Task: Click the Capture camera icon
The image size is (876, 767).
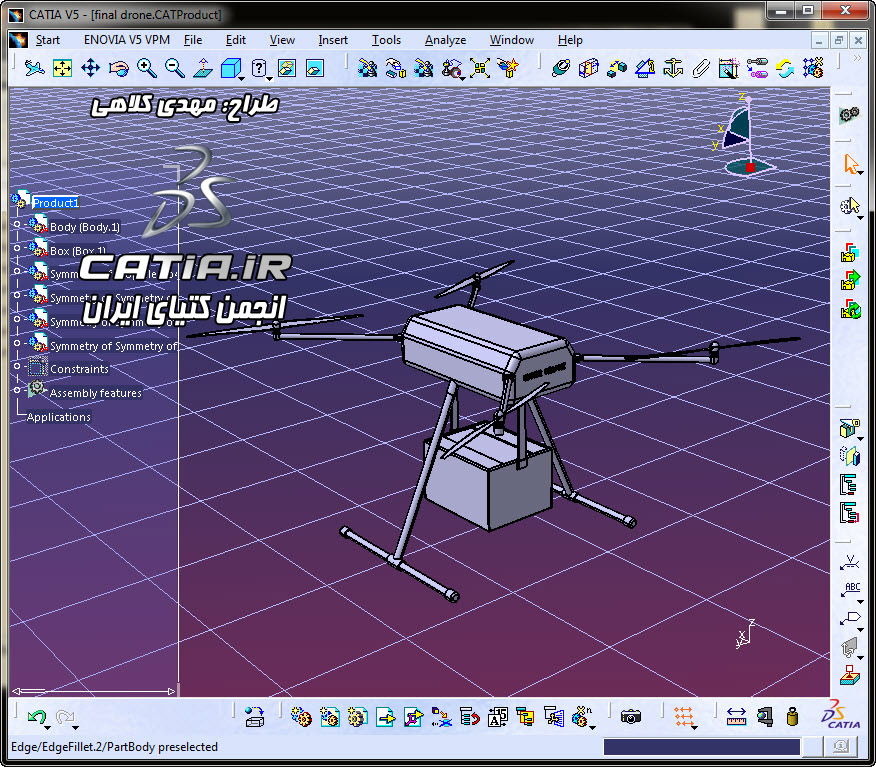Action: (631, 716)
